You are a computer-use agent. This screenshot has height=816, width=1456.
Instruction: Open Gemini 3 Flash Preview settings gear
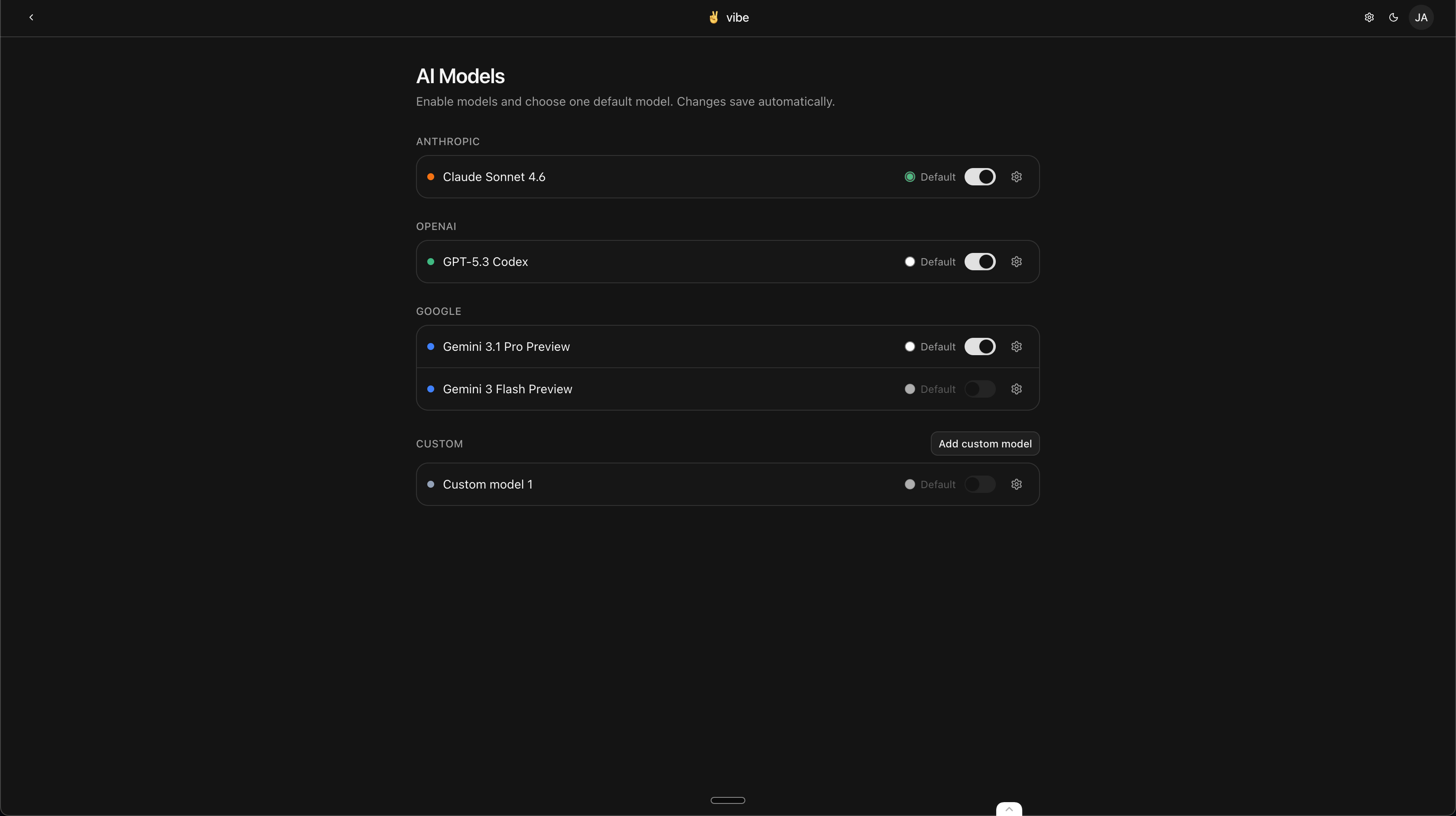[1016, 389]
